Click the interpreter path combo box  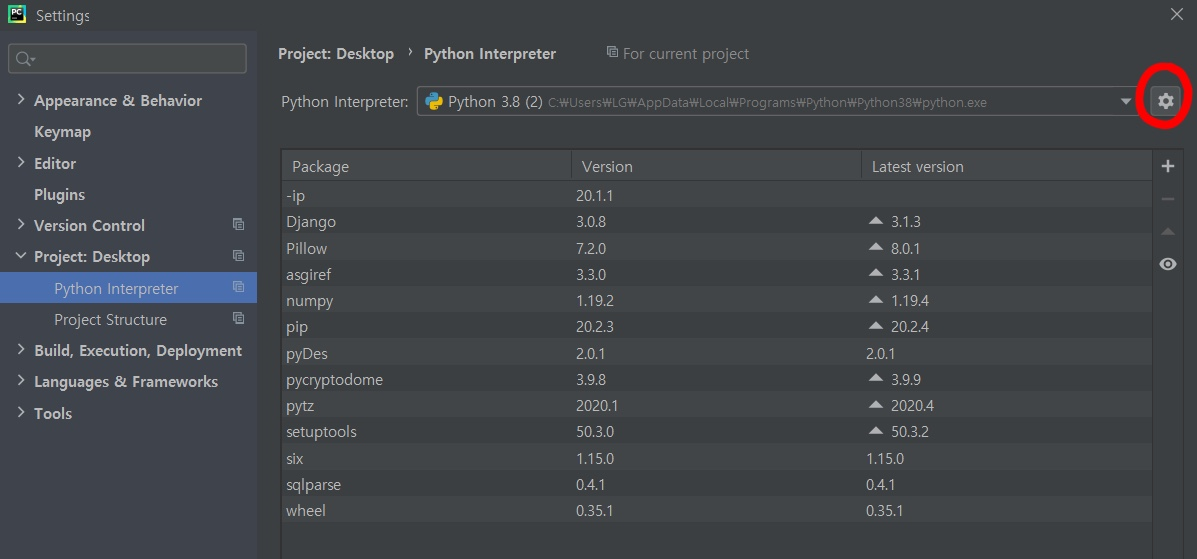(x=777, y=101)
